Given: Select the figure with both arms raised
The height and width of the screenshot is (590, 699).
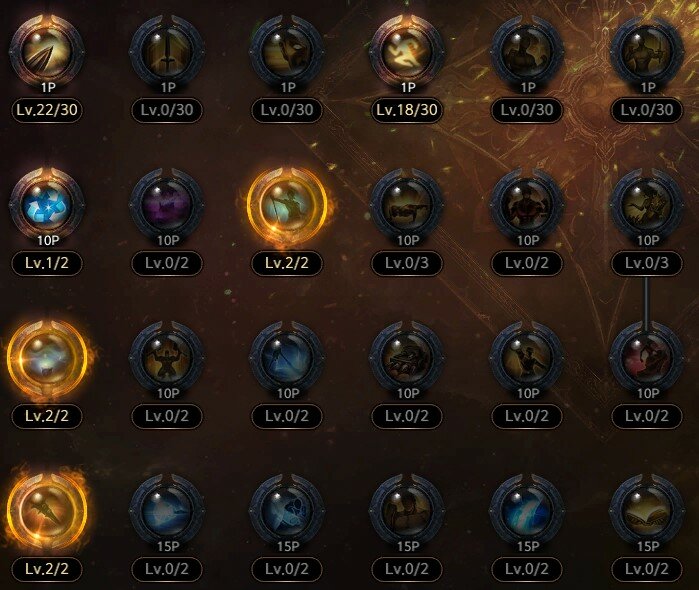Looking at the screenshot, I should click(x=167, y=358).
